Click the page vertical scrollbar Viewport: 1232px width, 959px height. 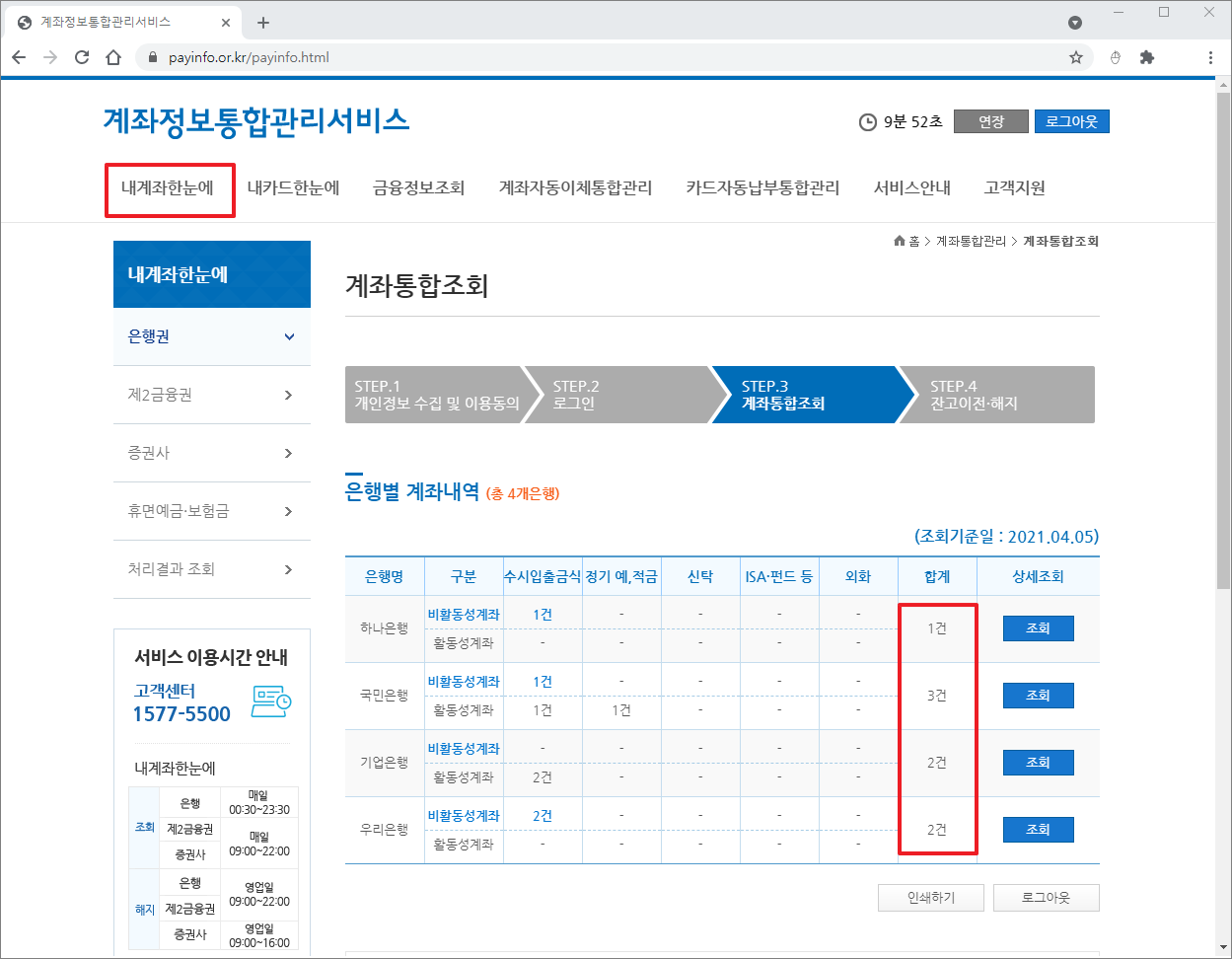(x=1223, y=340)
